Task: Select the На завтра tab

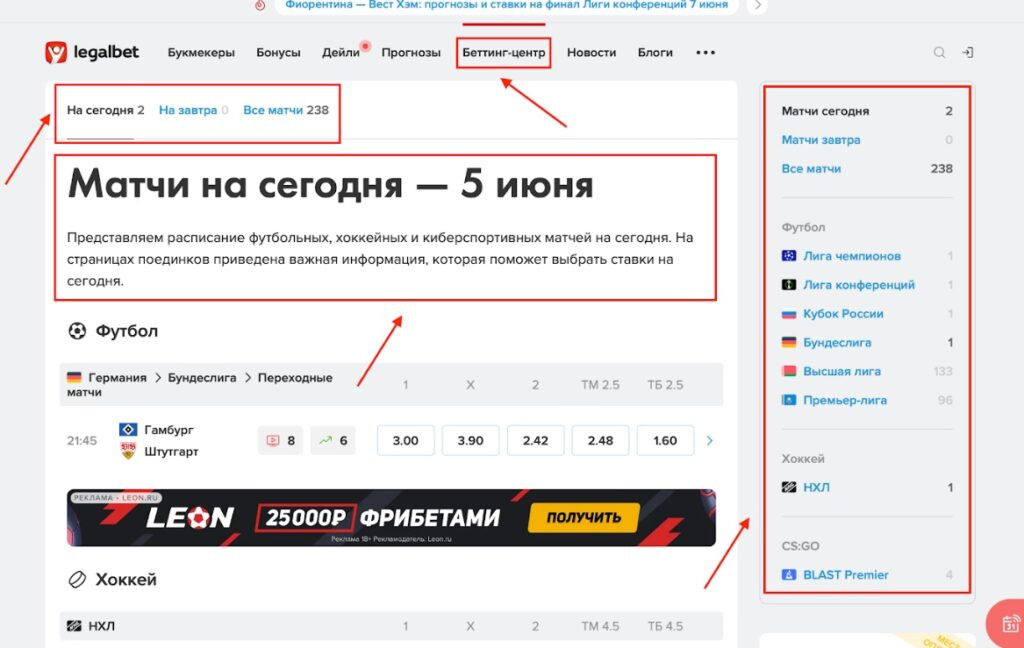Action: point(187,110)
